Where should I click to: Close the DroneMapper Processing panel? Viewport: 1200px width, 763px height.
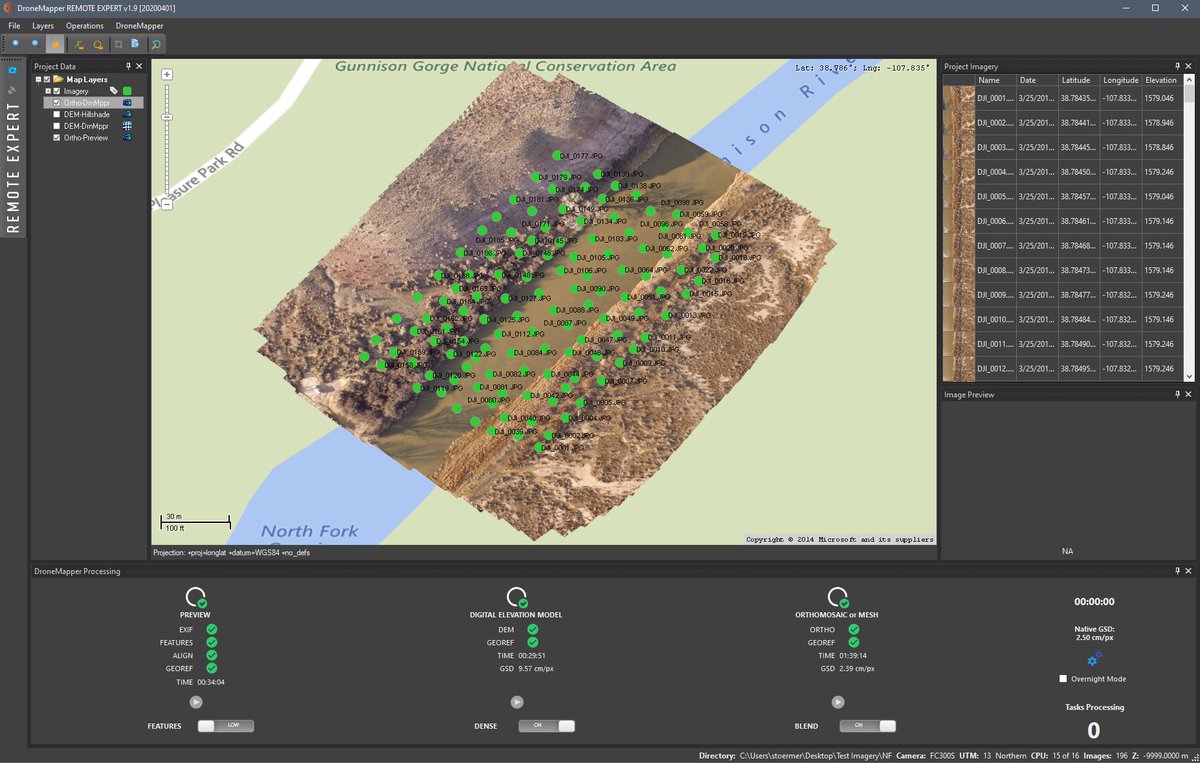tap(1188, 571)
